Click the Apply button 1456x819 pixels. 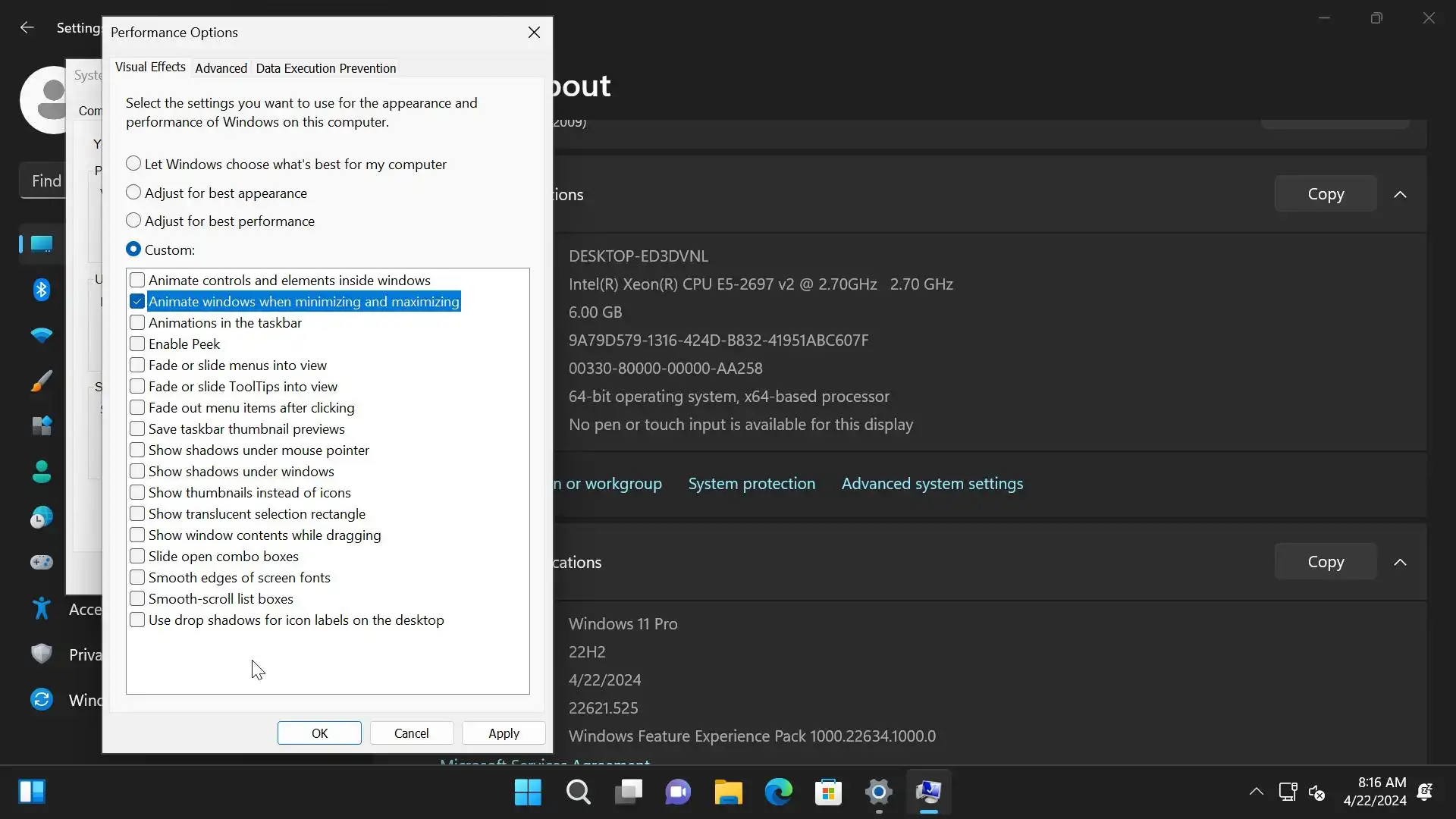click(x=504, y=733)
